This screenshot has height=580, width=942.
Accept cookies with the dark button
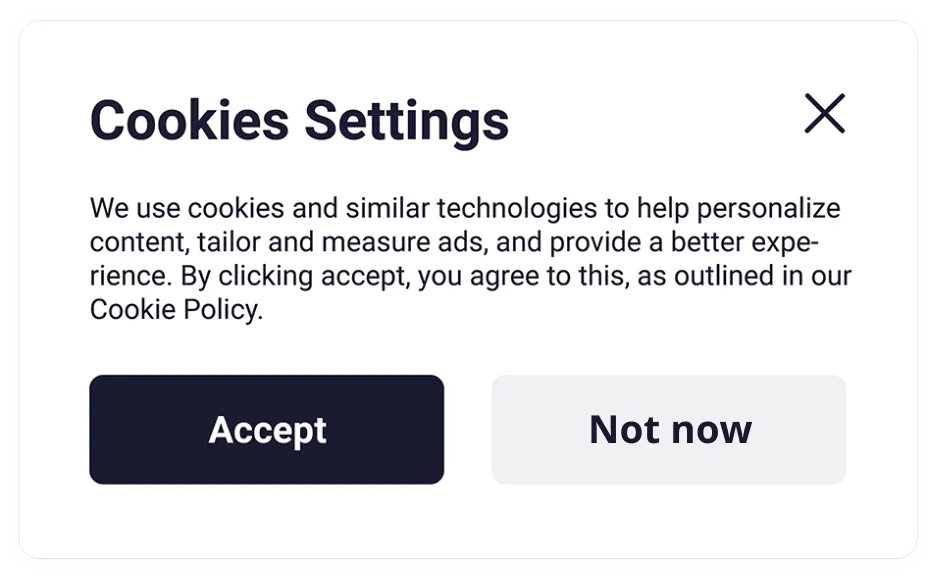pos(267,430)
